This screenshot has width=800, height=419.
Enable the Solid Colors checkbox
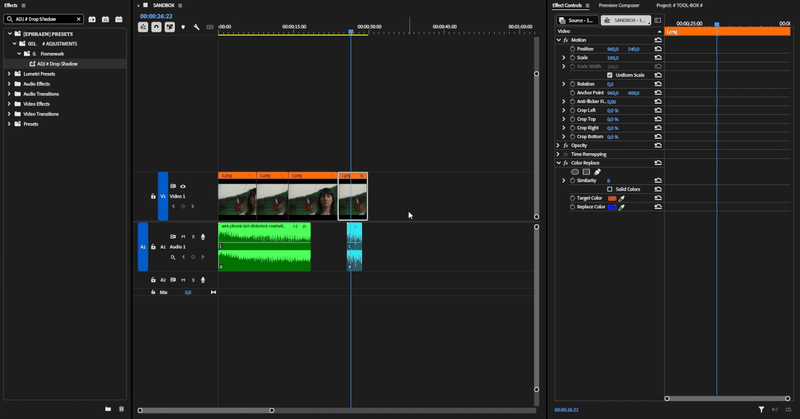tap(610, 189)
